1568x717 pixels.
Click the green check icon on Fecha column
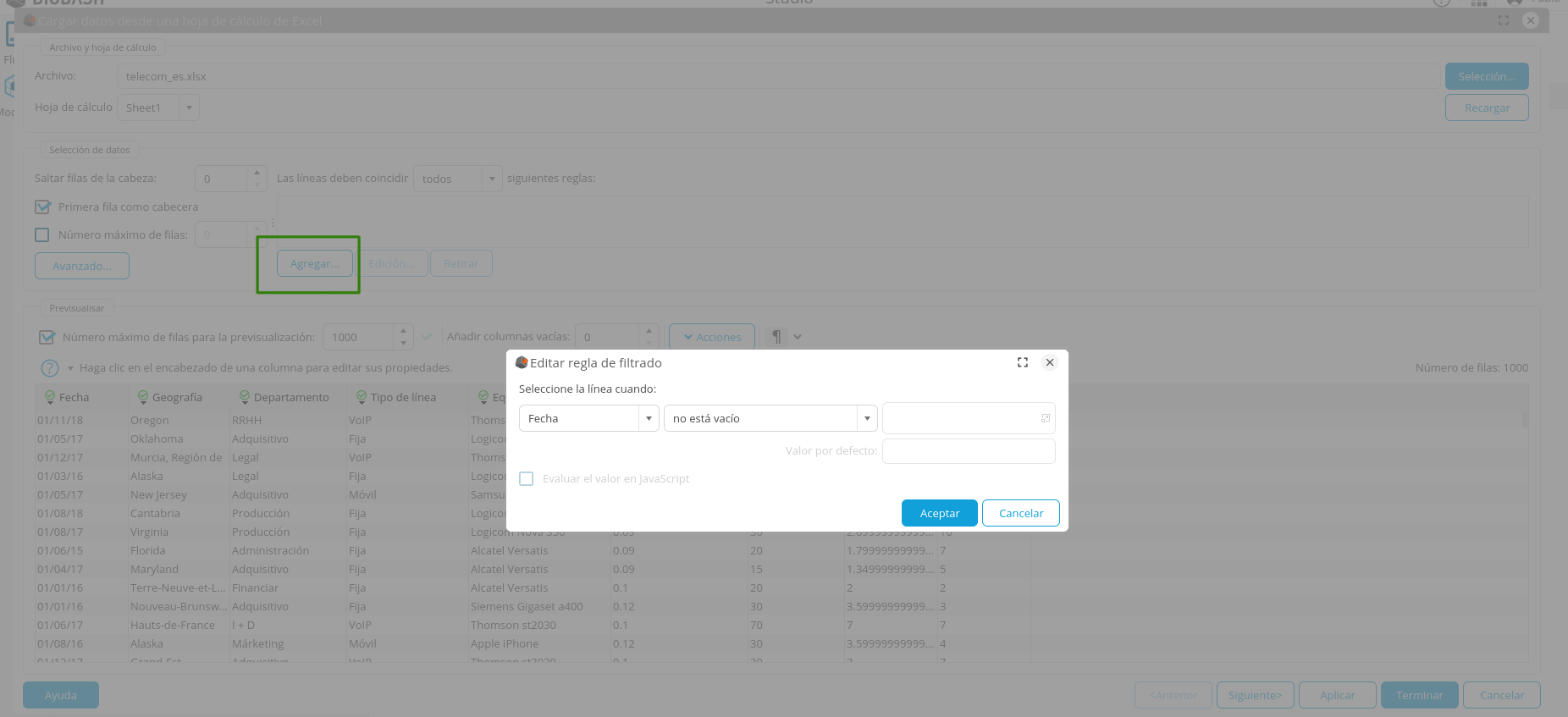(50, 397)
